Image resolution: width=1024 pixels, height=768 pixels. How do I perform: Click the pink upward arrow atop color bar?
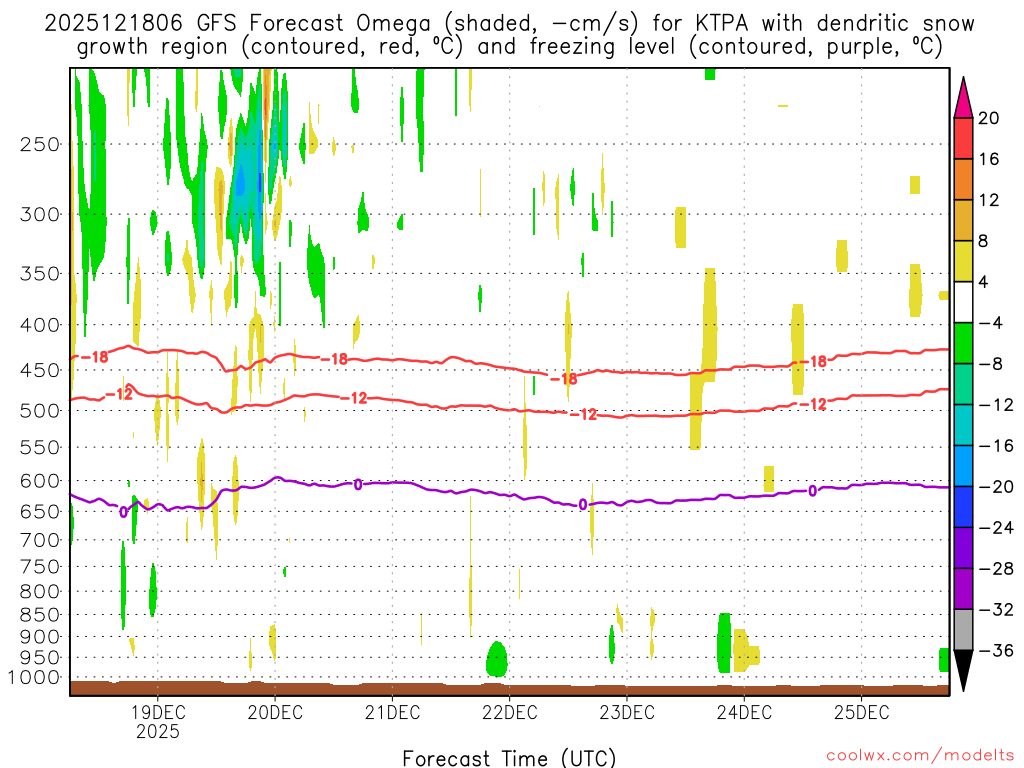[x=963, y=97]
